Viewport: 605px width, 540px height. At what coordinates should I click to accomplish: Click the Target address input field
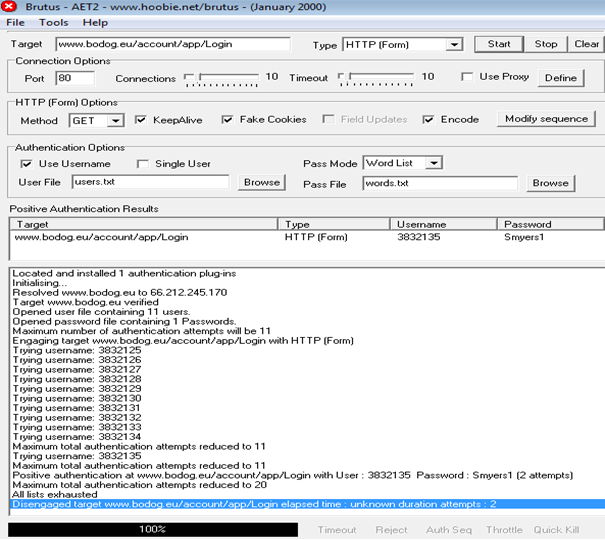pos(173,44)
